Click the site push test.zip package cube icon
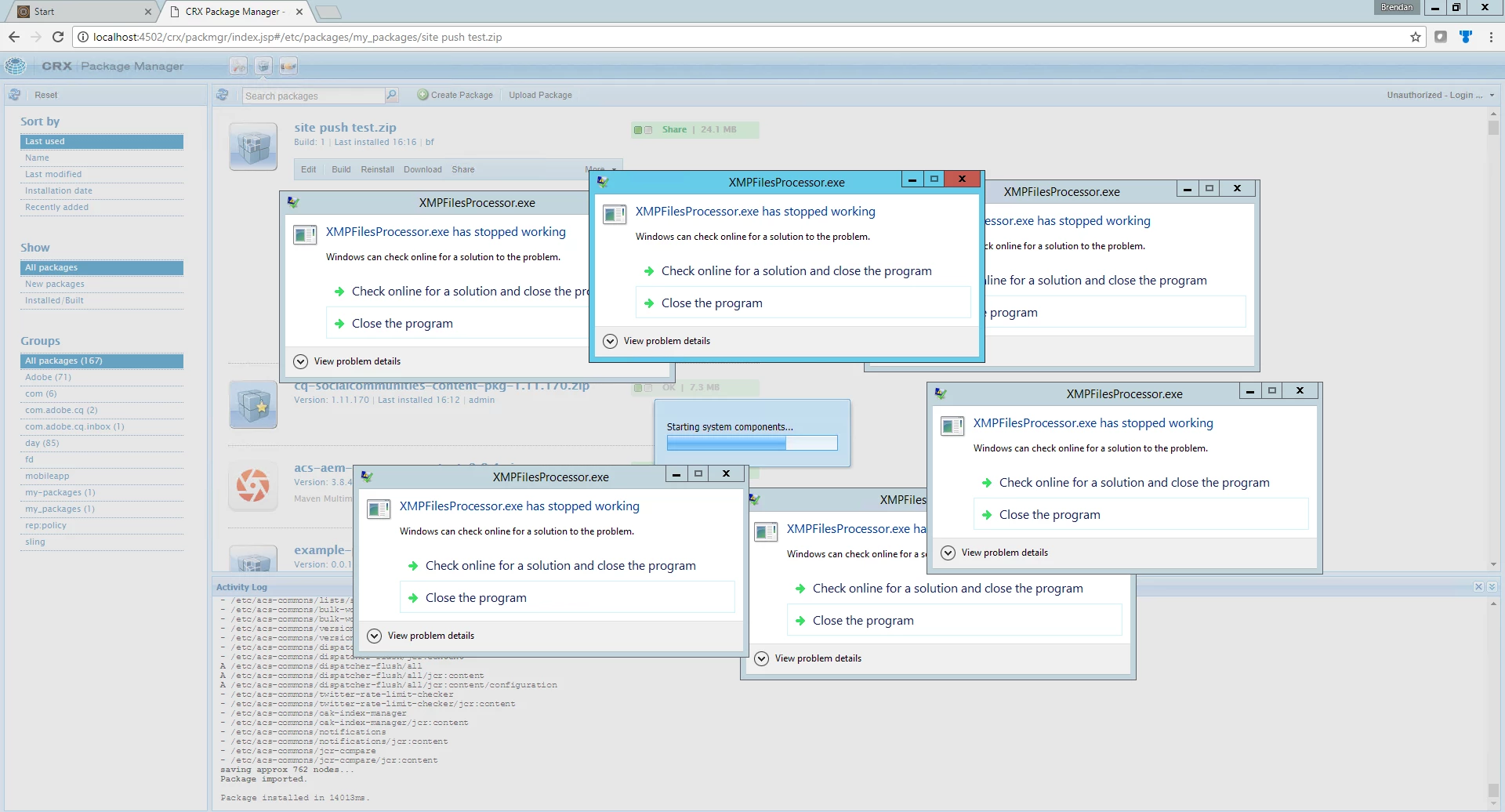The image size is (1505, 812). point(253,147)
